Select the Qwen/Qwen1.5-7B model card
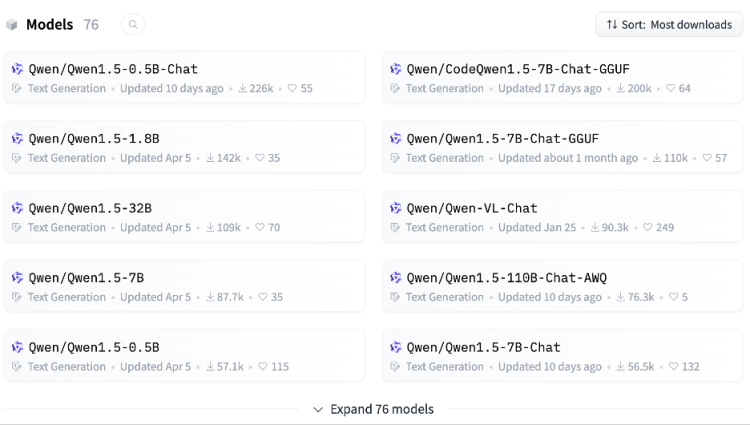 pyautogui.click(x=184, y=286)
